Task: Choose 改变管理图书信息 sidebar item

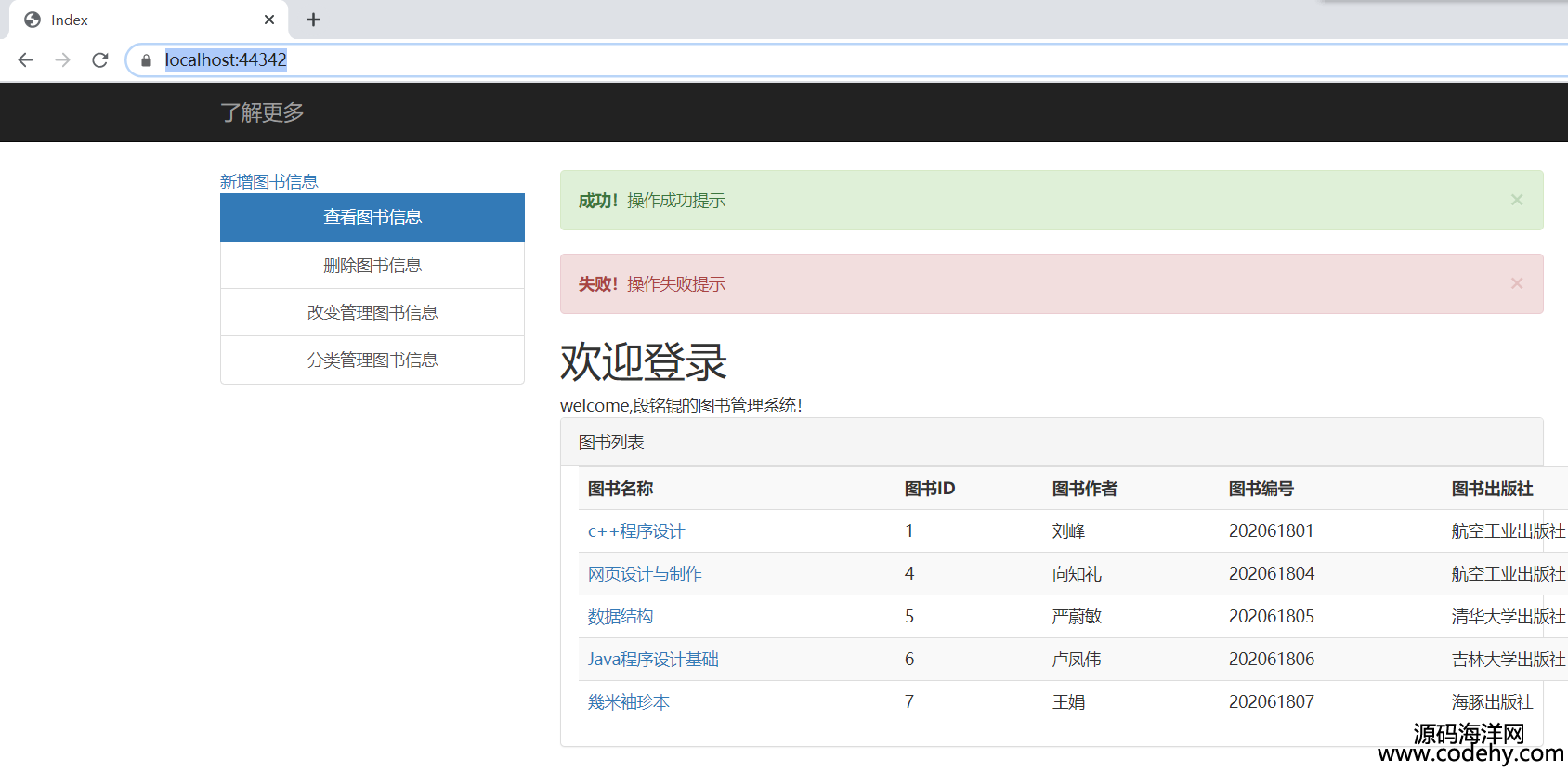Action: (x=372, y=313)
